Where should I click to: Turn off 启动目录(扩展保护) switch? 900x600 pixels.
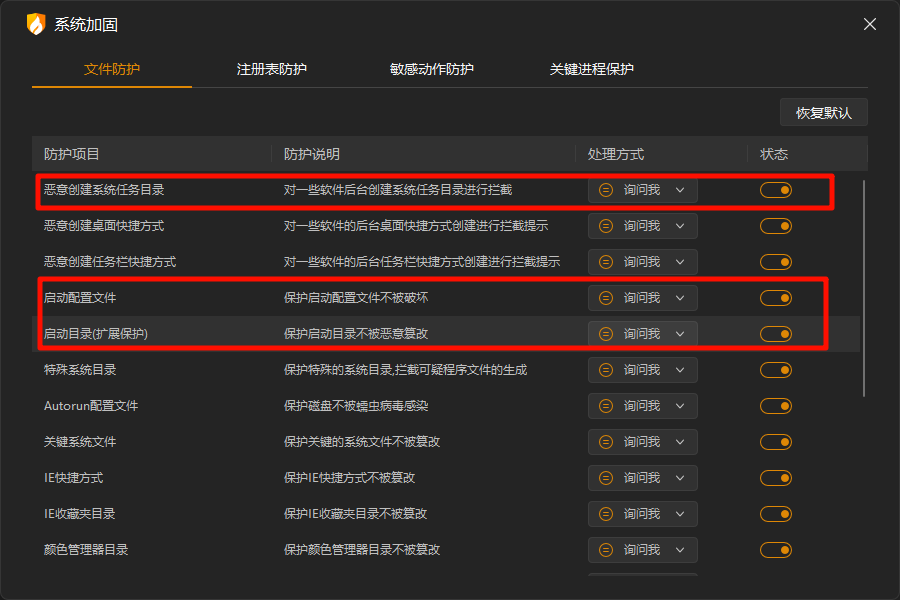point(776,334)
